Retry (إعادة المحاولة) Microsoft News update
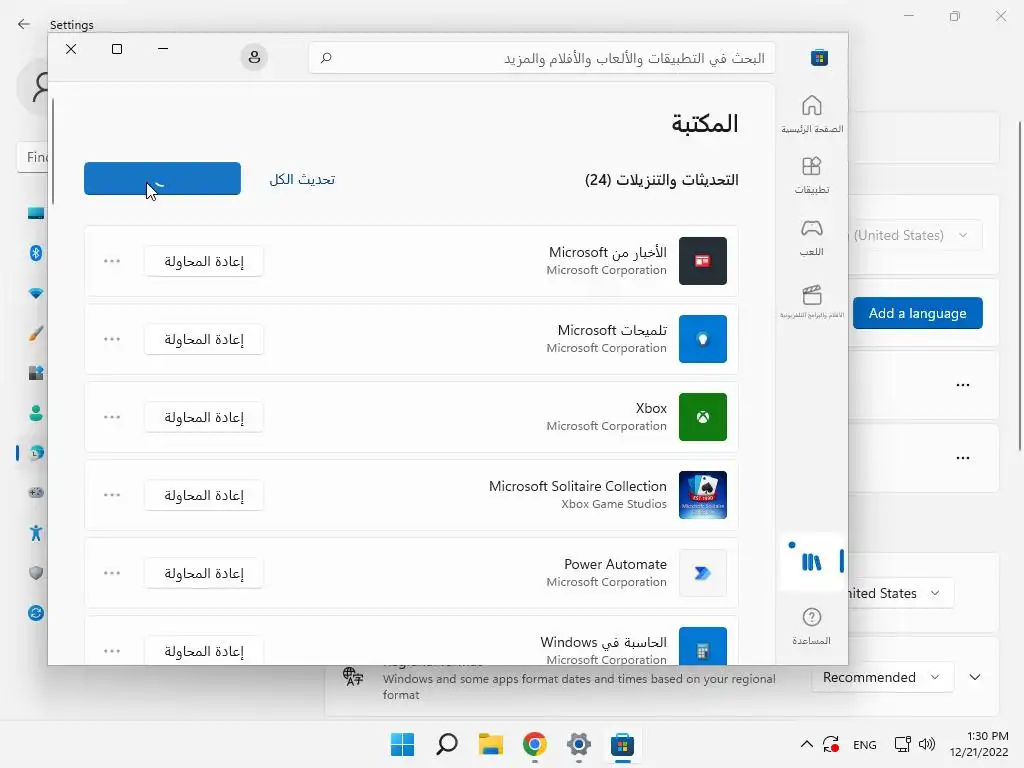This screenshot has height=768, width=1024. [204, 261]
